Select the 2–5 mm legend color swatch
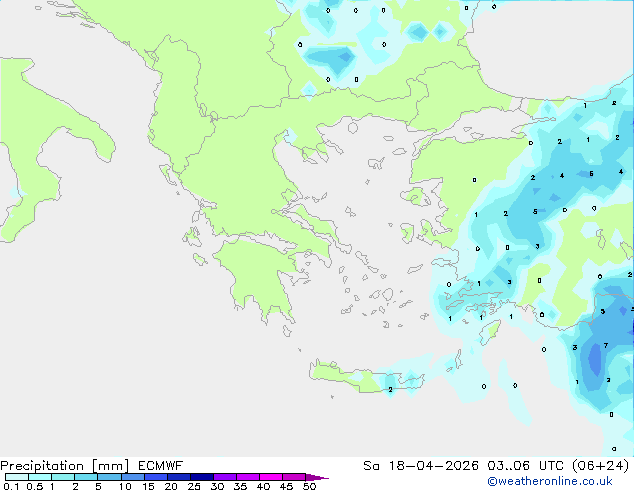The width and height of the screenshot is (634, 490). (x=86, y=477)
